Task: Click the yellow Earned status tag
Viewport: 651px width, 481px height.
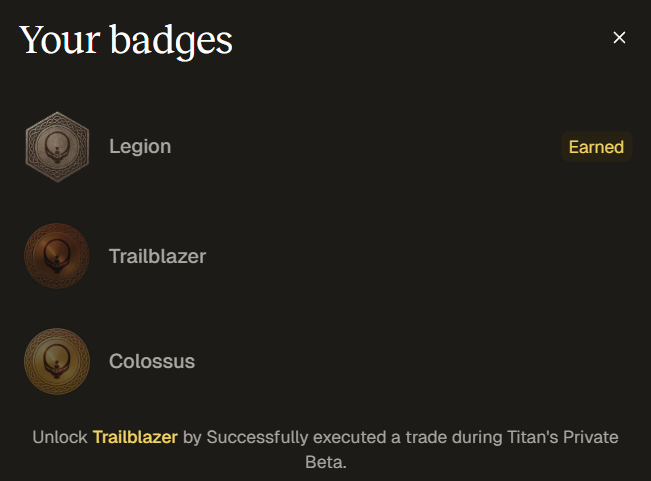Action: tap(596, 147)
